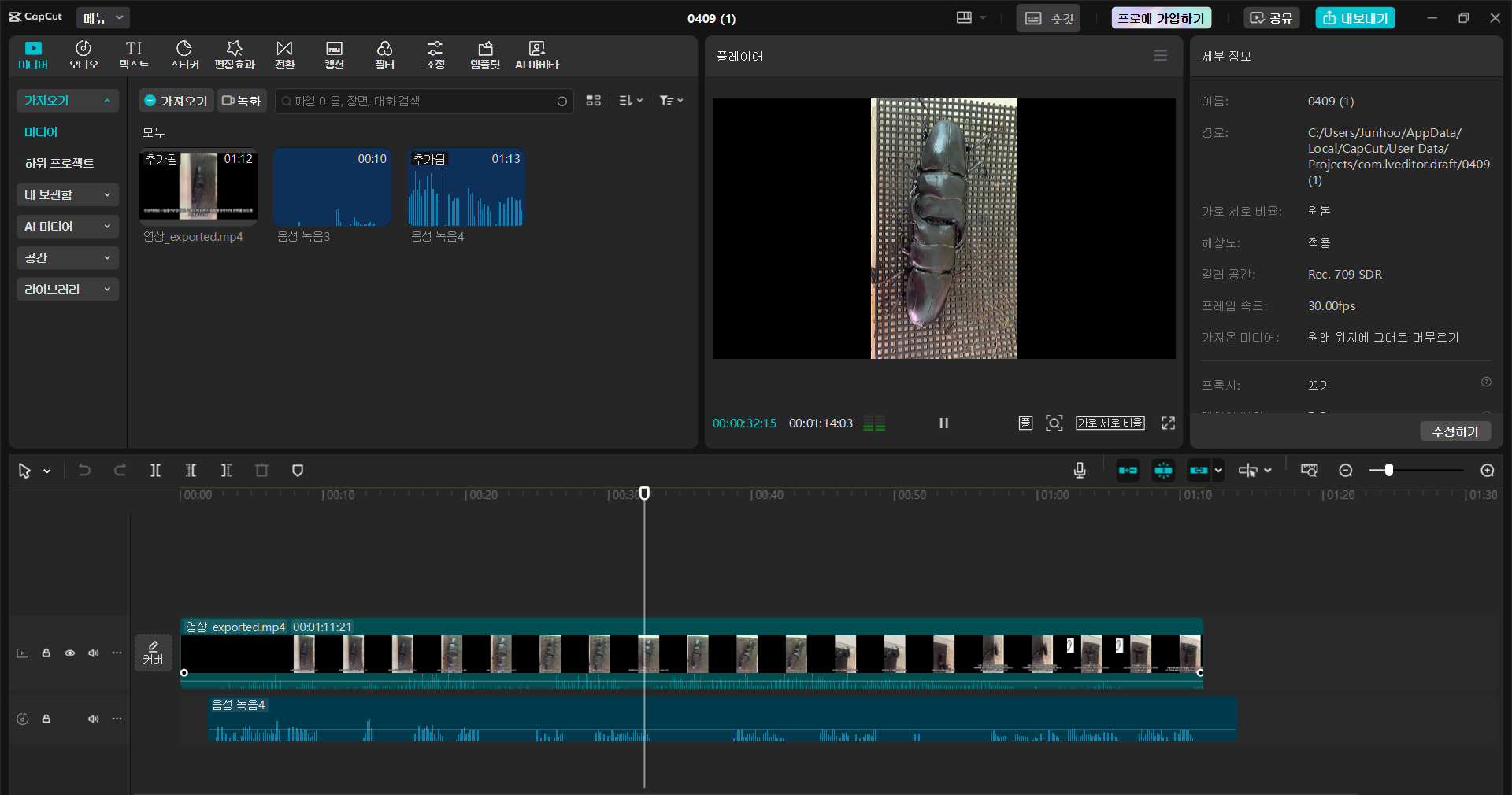Screen dimensions: 1512x795
Task: Expand the AI 미디어 section
Action: [x=67, y=226]
